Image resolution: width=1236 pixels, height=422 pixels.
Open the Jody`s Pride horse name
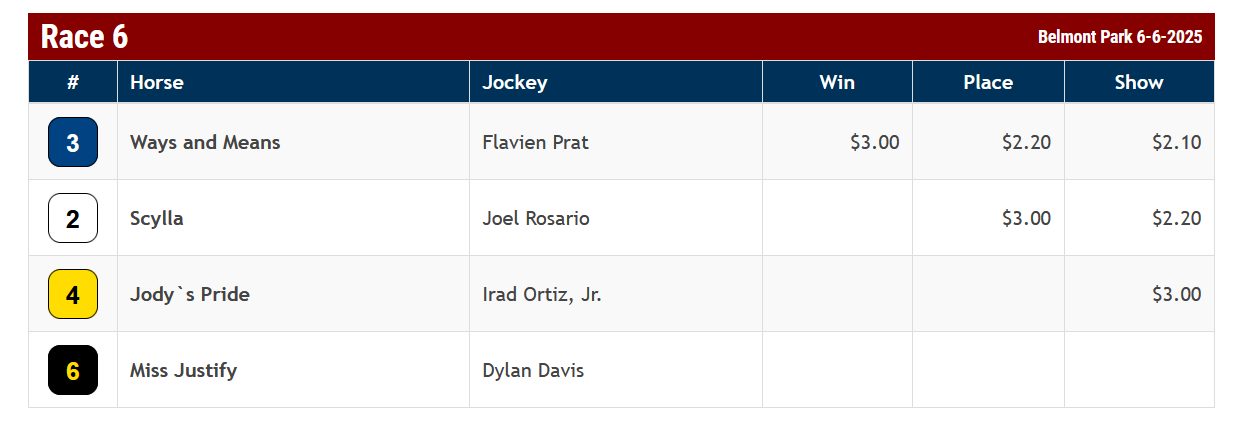click(x=190, y=294)
